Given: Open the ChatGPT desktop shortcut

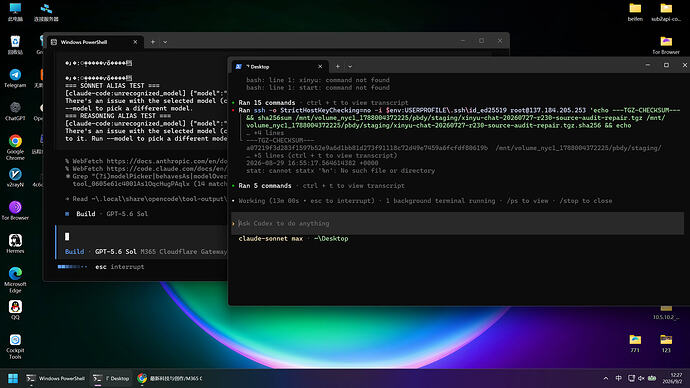Looking at the screenshot, I should pyautogui.click(x=15, y=111).
